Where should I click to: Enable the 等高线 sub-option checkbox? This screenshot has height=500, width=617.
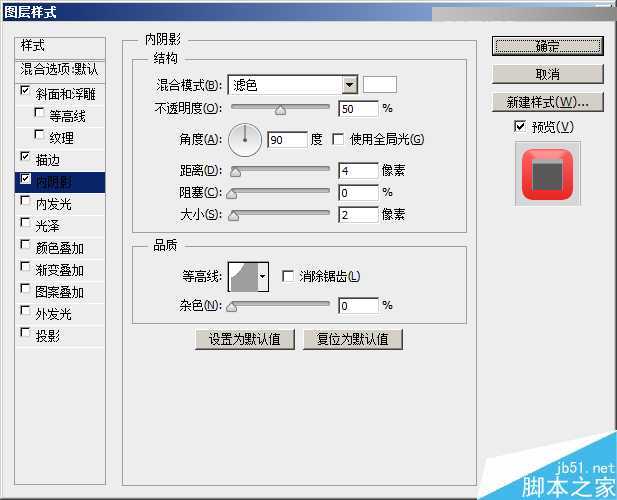[39, 113]
